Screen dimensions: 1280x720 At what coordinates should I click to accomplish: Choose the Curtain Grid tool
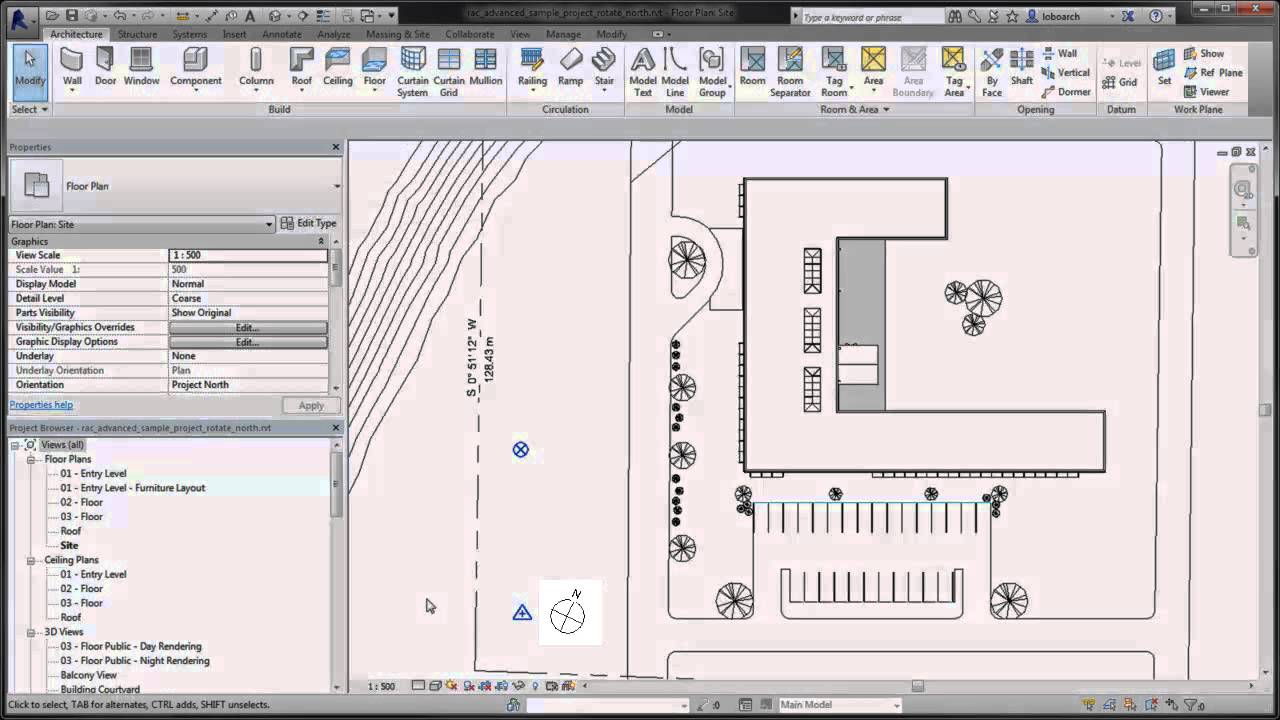pos(449,72)
